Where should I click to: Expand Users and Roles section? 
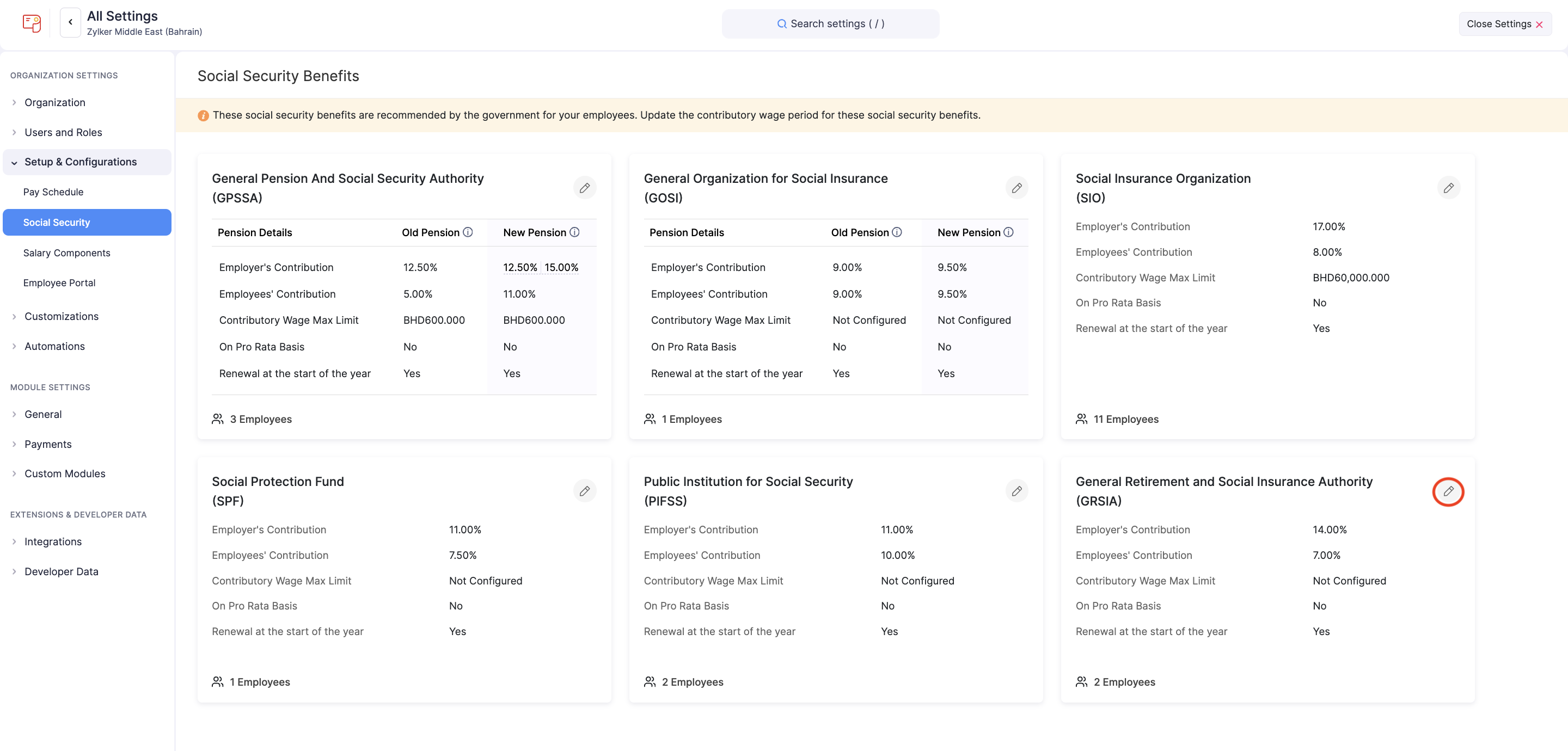63,132
